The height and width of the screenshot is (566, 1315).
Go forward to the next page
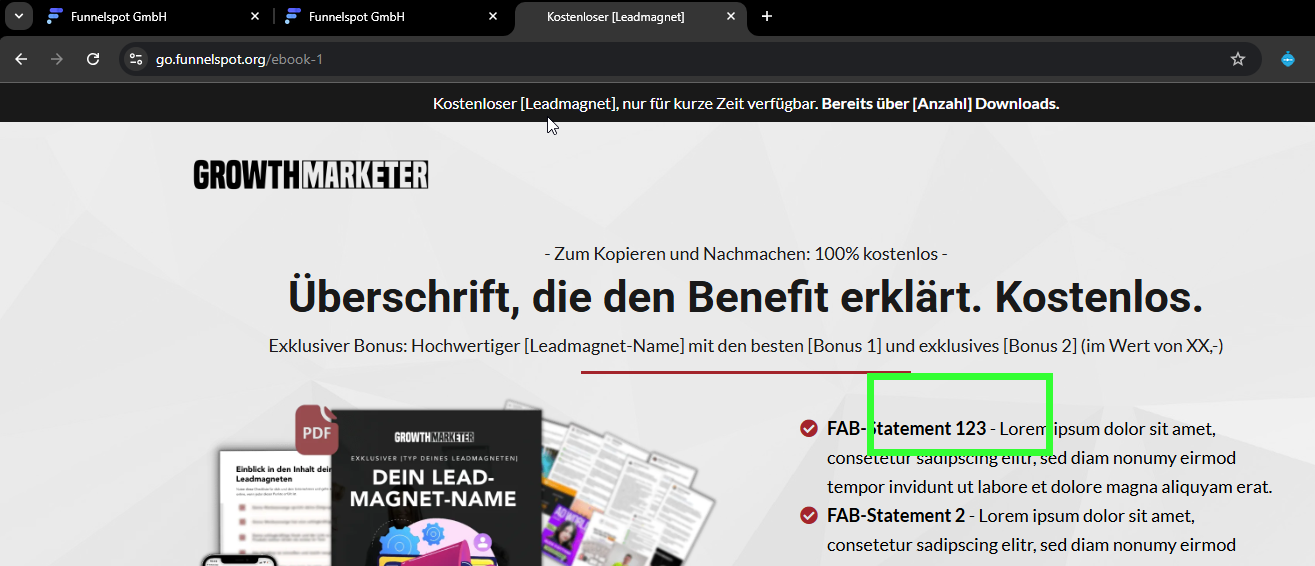click(57, 59)
